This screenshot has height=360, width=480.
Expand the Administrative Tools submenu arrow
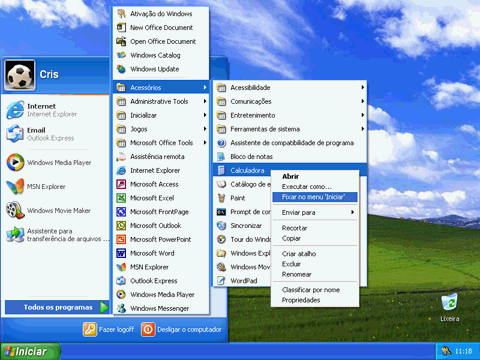205,101
